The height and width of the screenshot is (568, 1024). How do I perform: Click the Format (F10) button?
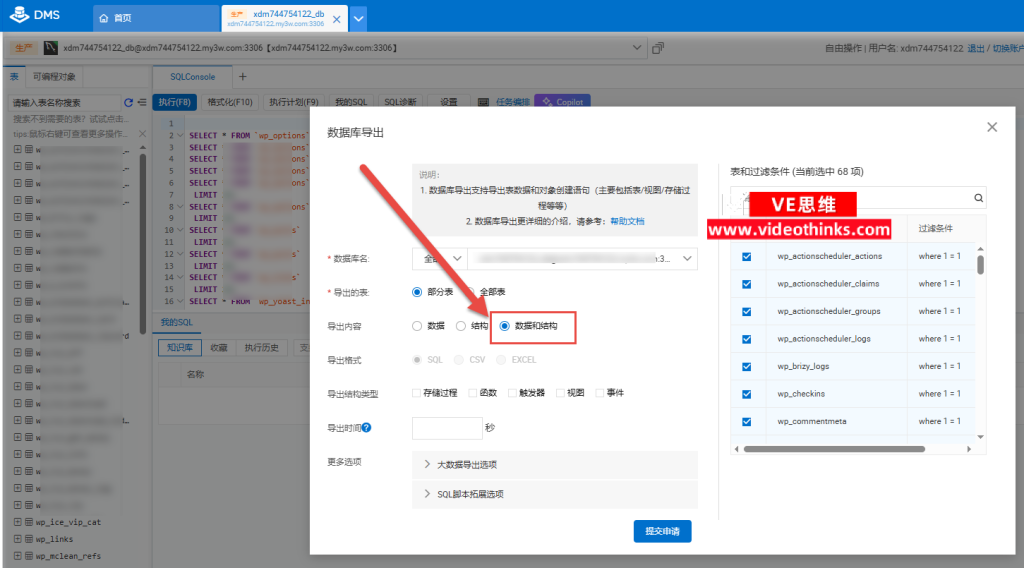(x=230, y=102)
